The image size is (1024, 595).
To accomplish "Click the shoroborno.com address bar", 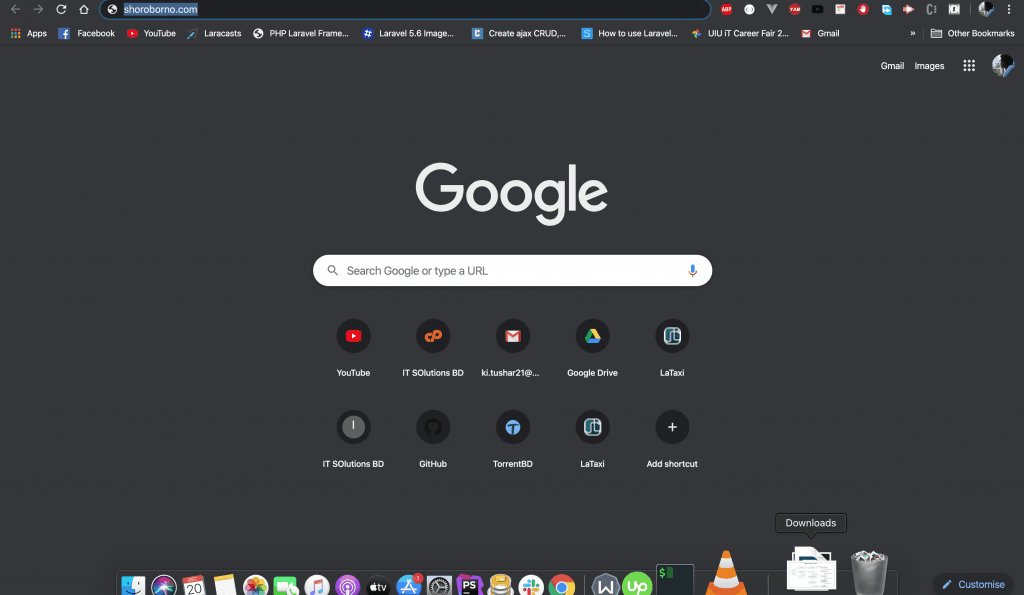I will (405, 9).
